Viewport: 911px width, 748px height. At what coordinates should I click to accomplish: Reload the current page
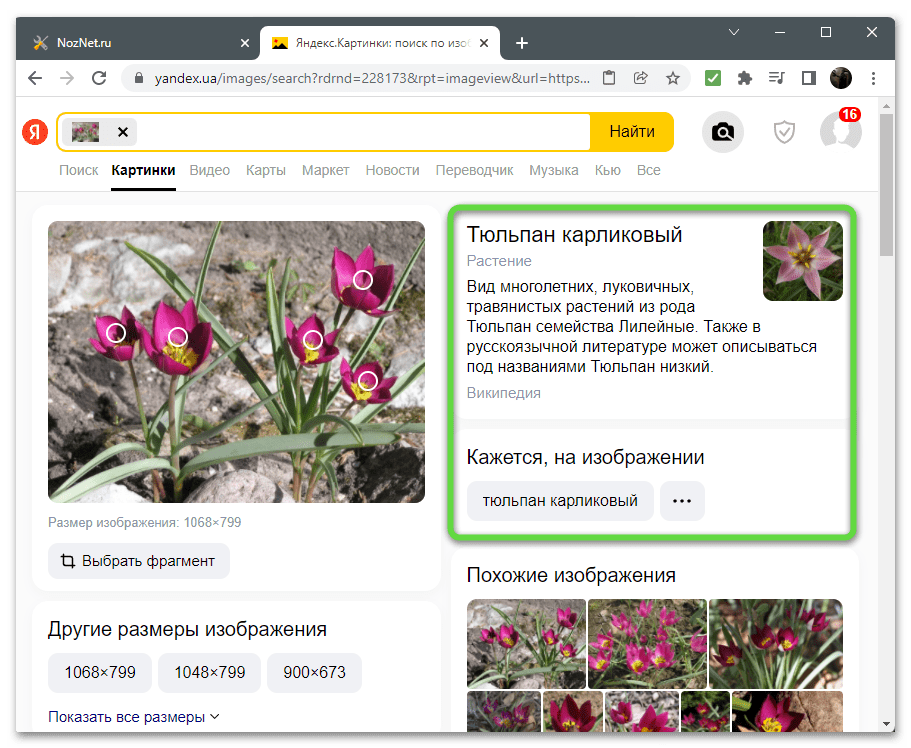point(99,78)
